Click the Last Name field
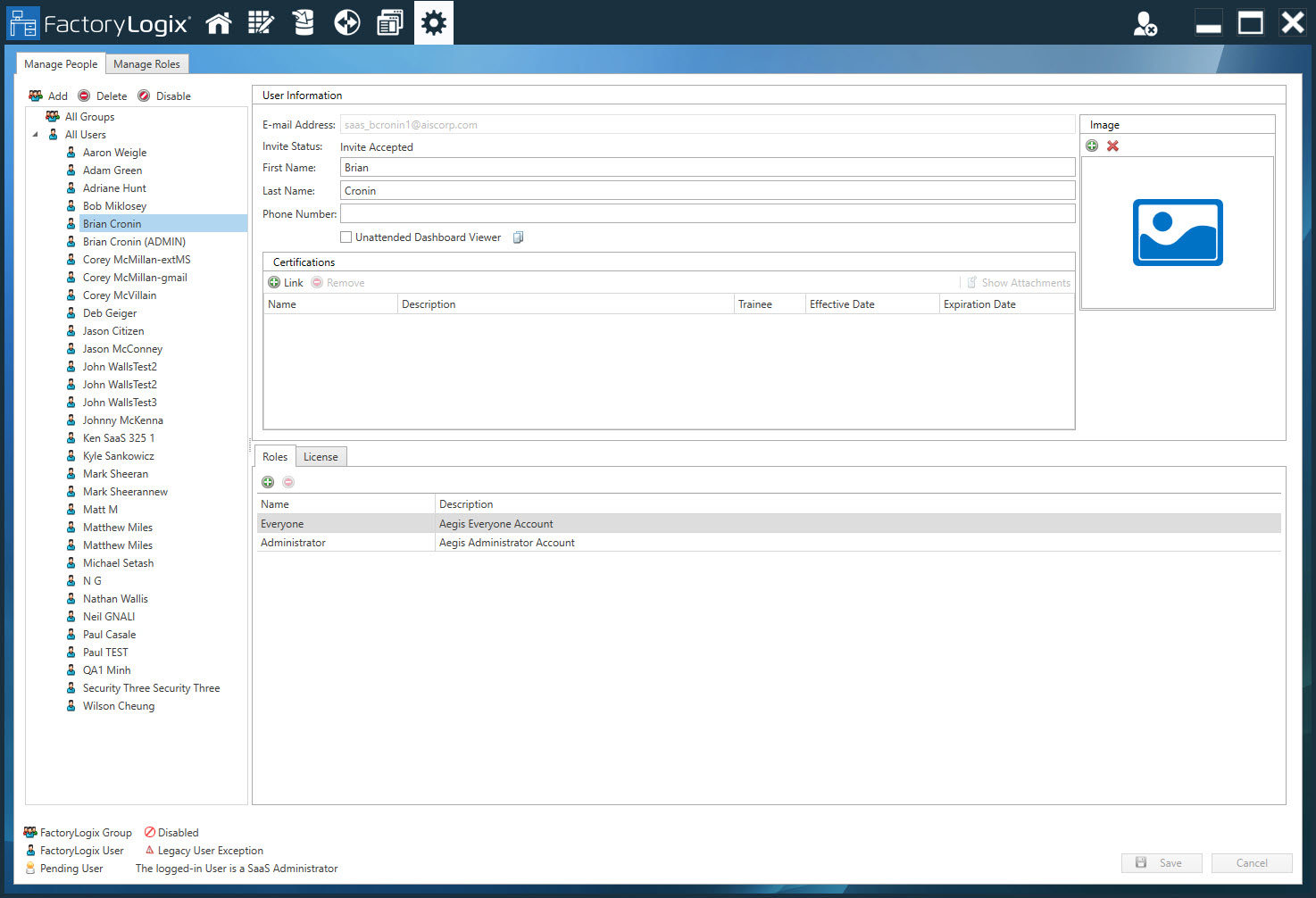Screen dimensions: 1316x898 (x=708, y=191)
